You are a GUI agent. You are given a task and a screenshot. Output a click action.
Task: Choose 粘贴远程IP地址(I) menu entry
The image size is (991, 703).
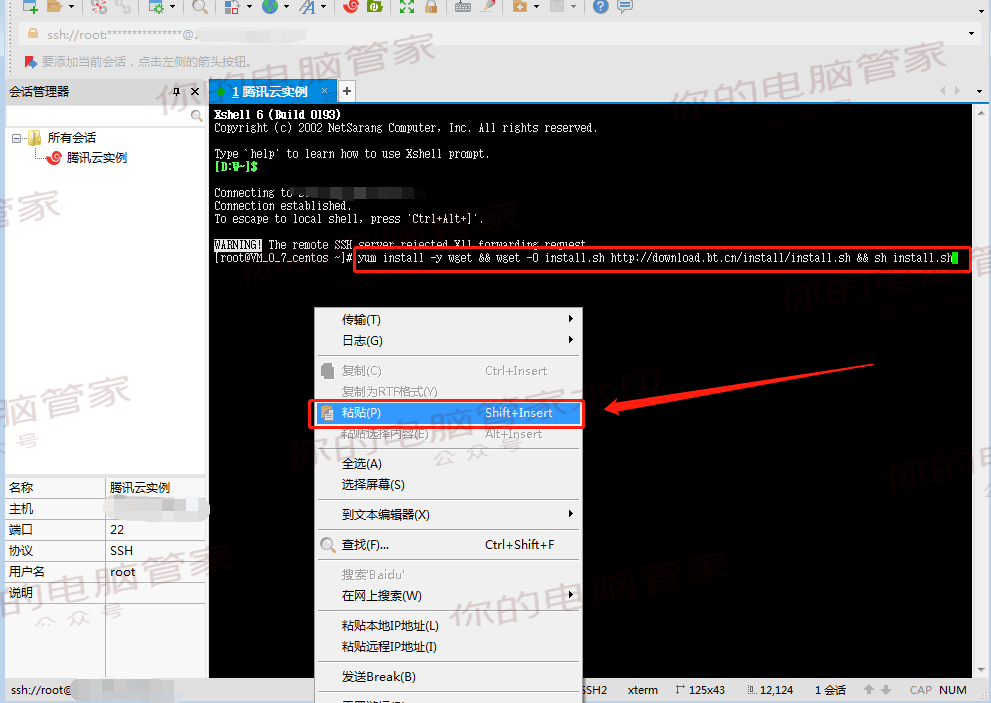(449, 647)
